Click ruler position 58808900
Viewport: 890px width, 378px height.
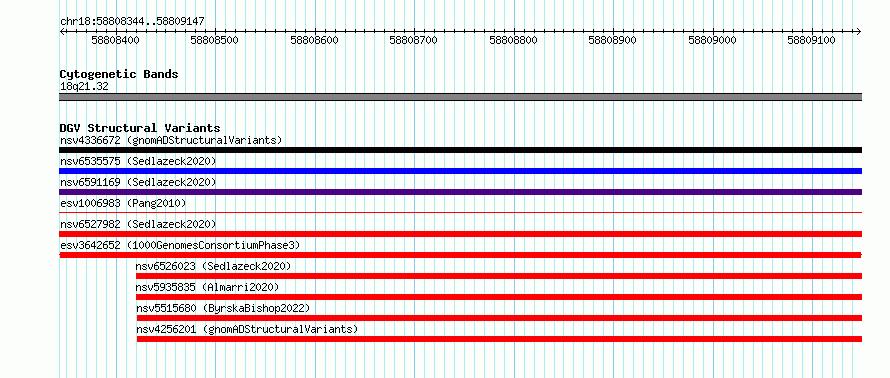(x=612, y=40)
